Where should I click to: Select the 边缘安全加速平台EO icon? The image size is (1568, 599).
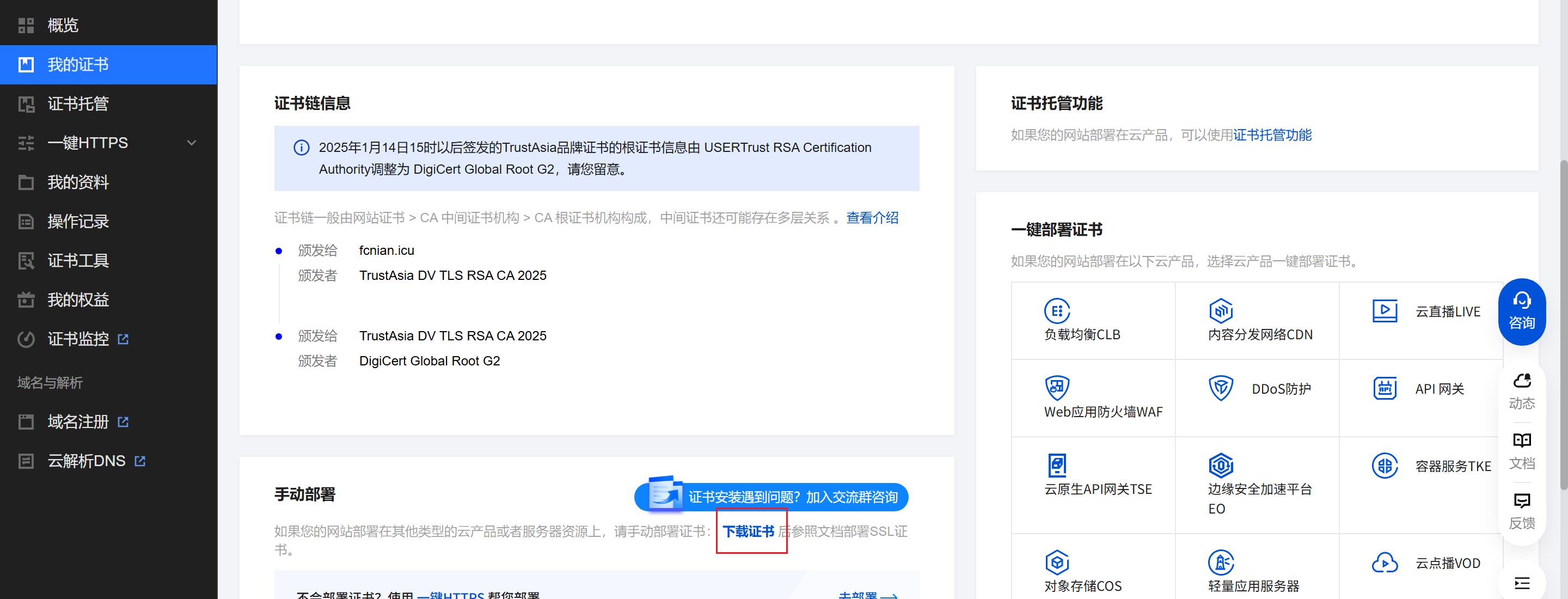coord(1222,466)
